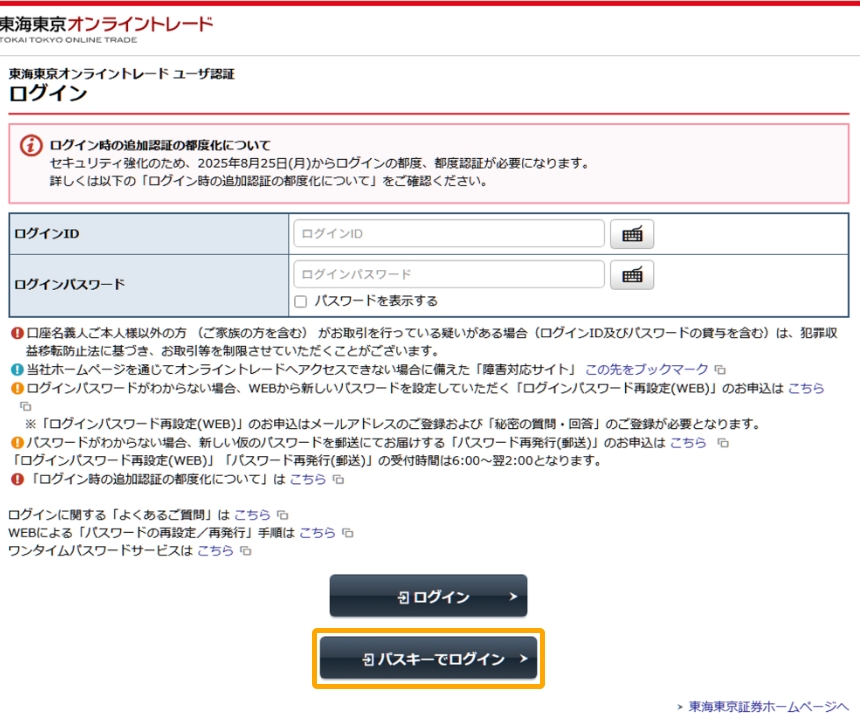Go to 東海東京証券ホームページへ link
Screen dimensions: 860x715
768,706
